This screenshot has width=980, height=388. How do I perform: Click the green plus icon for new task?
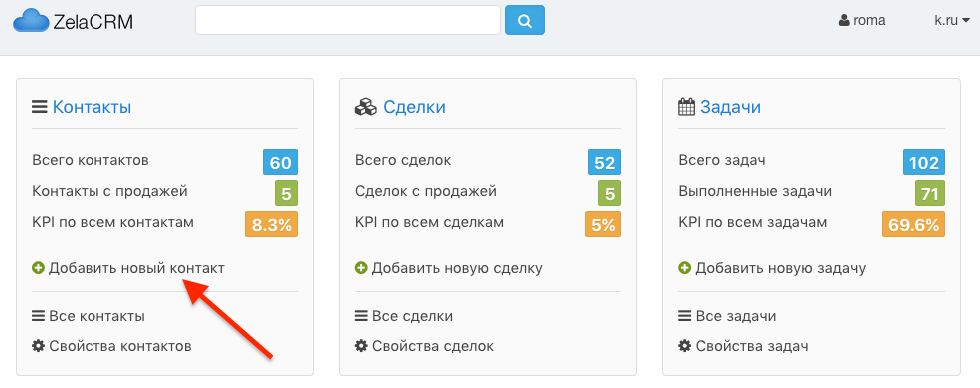click(684, 269)
